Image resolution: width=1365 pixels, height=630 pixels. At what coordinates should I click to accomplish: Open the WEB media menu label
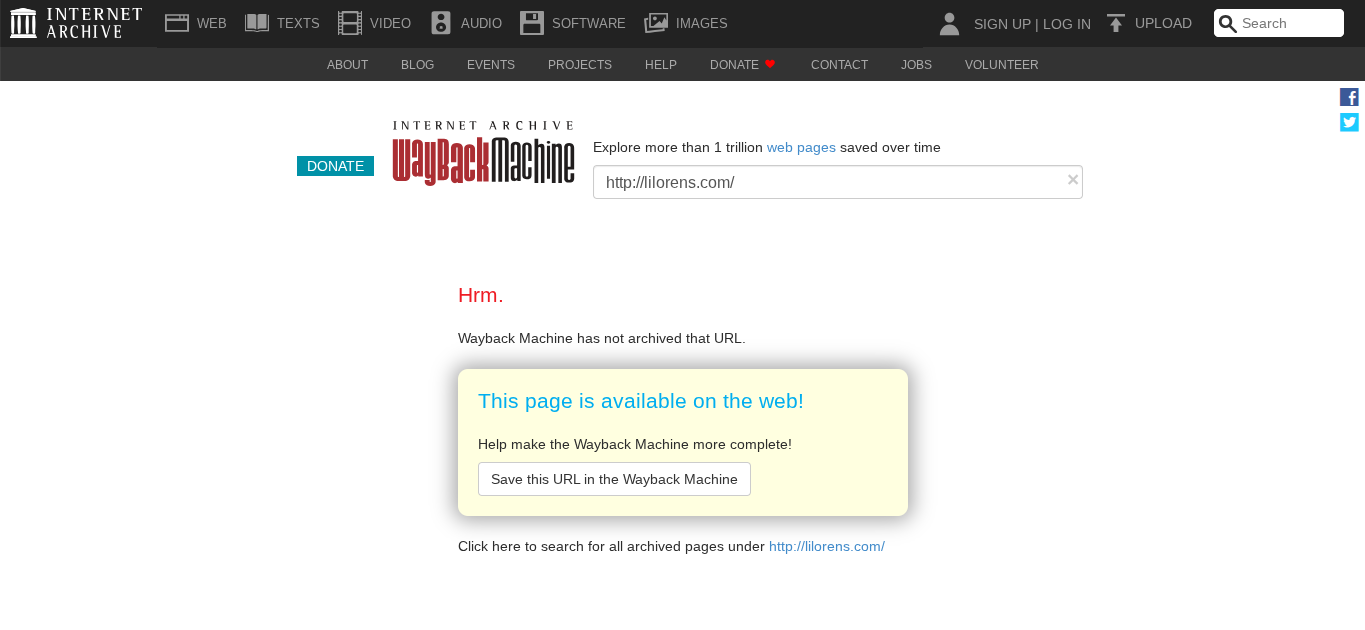(212, 23)
